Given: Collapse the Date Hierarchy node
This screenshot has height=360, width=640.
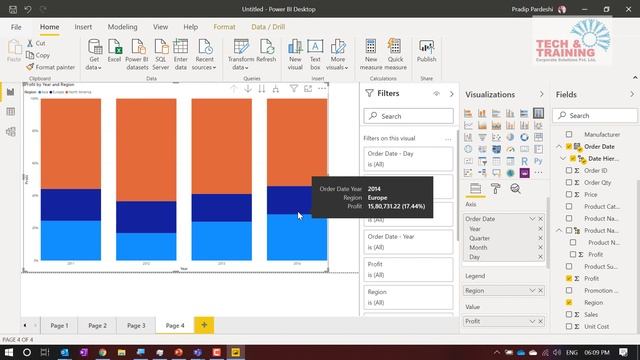Looking at the screenshot, I should (563, 158).
